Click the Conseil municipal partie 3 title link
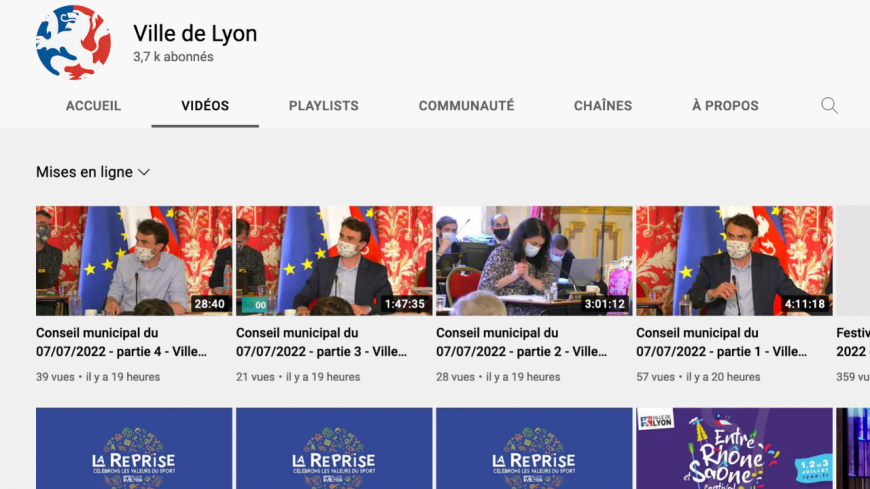This screenshot has width=870, height=489. point(321,342)
